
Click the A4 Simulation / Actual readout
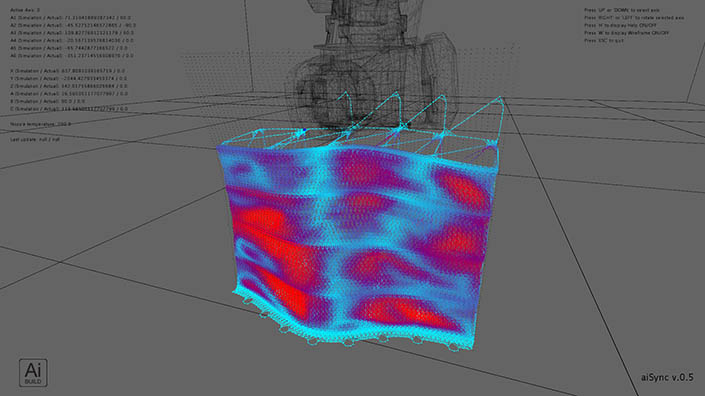pyautogui.click(x=72, y=40)
